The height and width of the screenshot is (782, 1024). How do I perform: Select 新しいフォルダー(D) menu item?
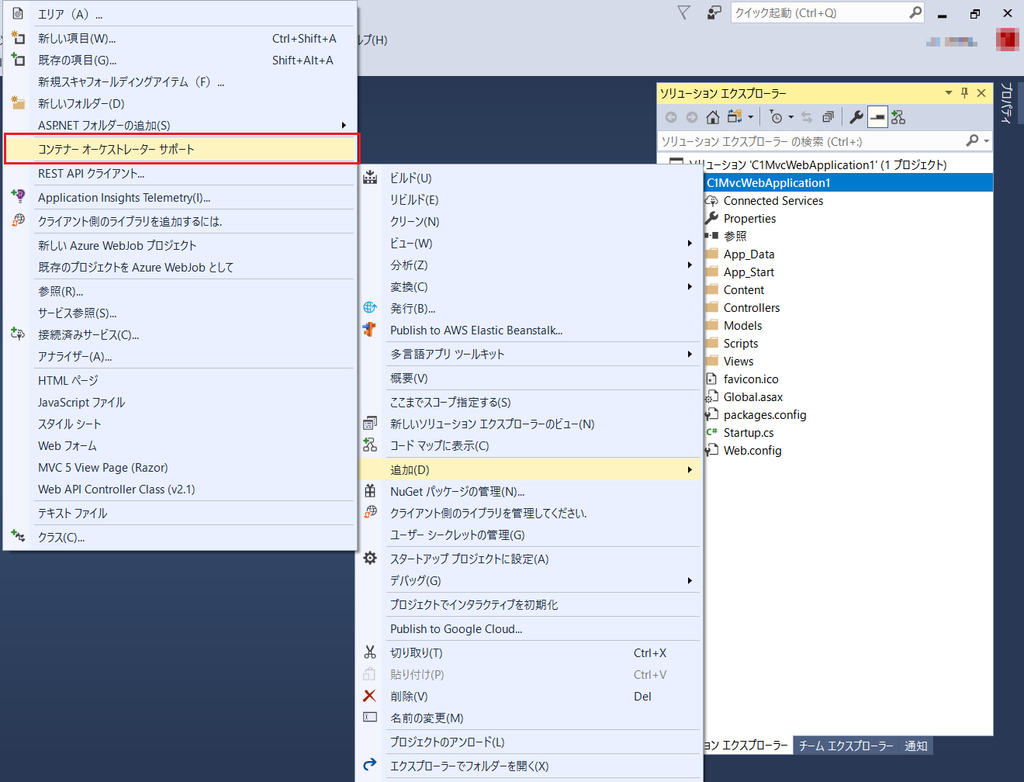[x=181, y=103]
